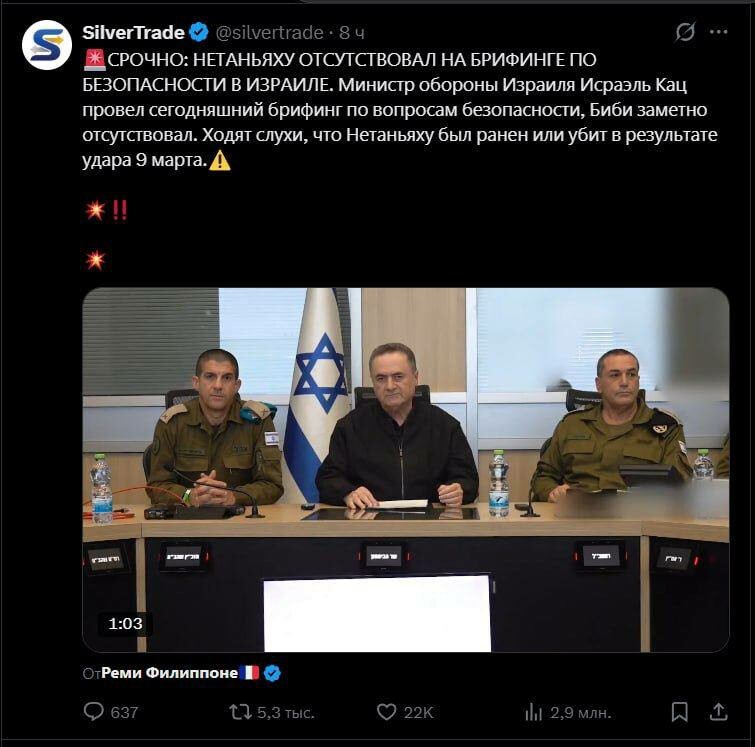Open the three-dot more options menu
This screenshot has height=747, width=755.
pos(718,32)
